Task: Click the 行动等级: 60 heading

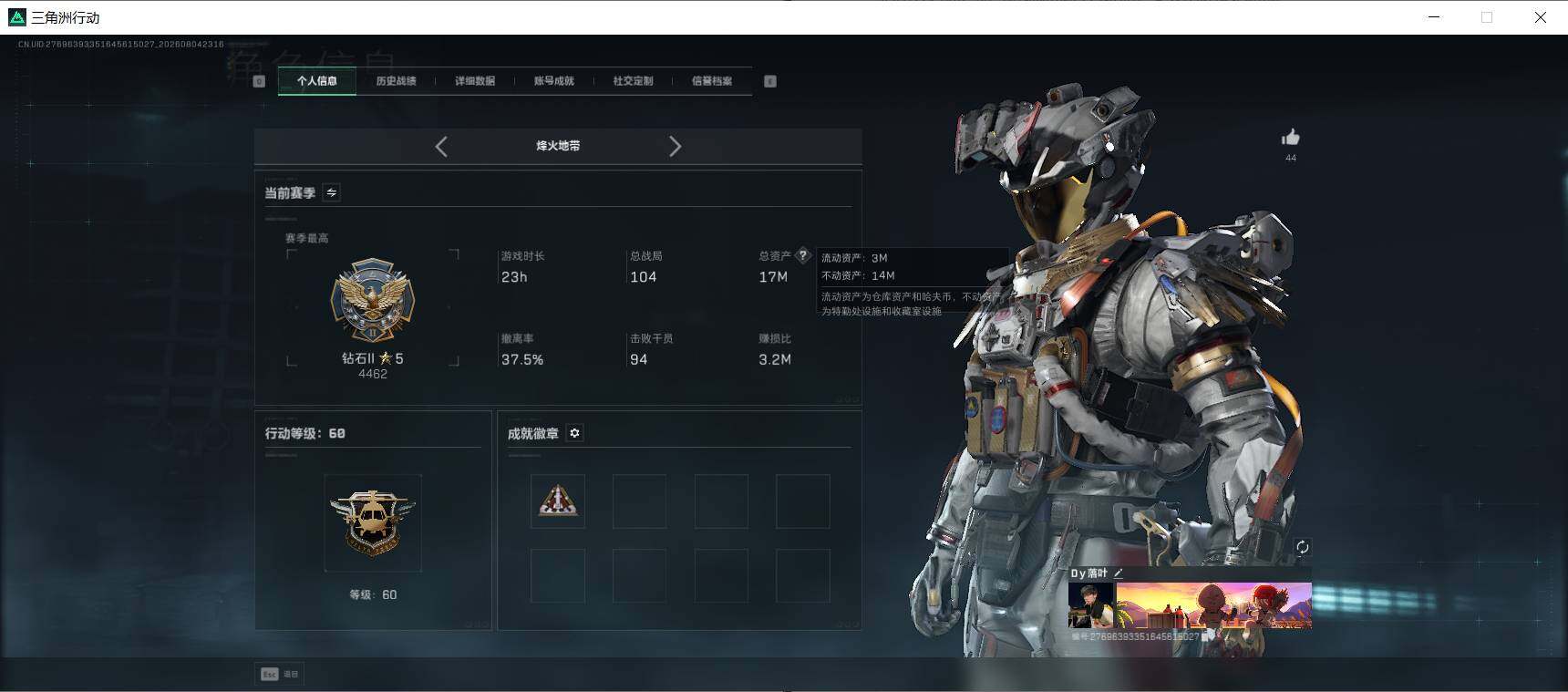Action: coord(305,433)
